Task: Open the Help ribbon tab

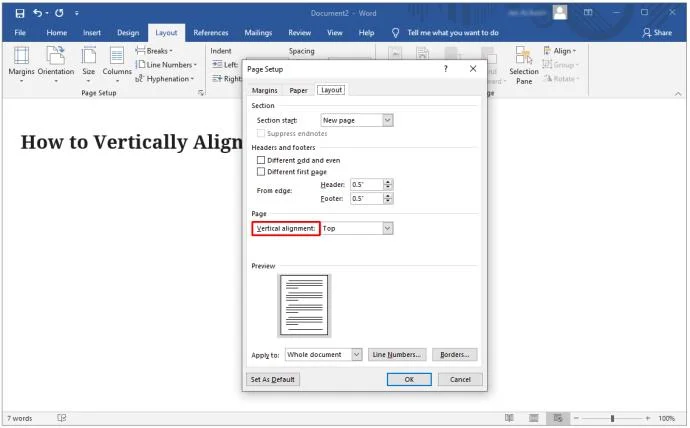Action: tap(366, 33)
